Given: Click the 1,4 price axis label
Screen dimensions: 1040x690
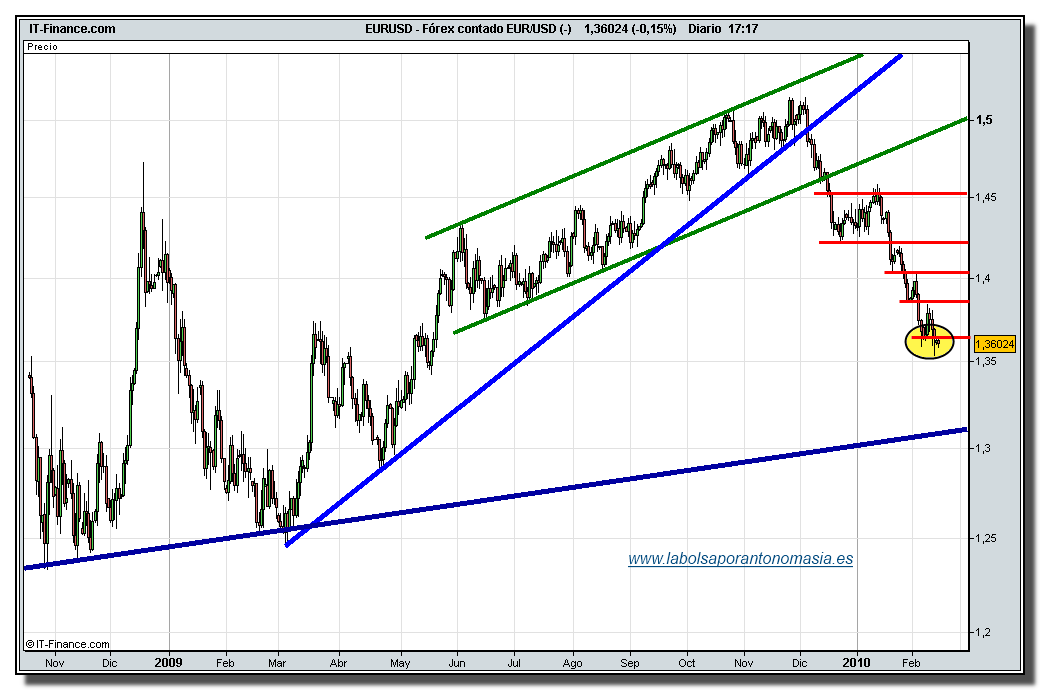Looking at the screenshot, I should tap(982, 278).
